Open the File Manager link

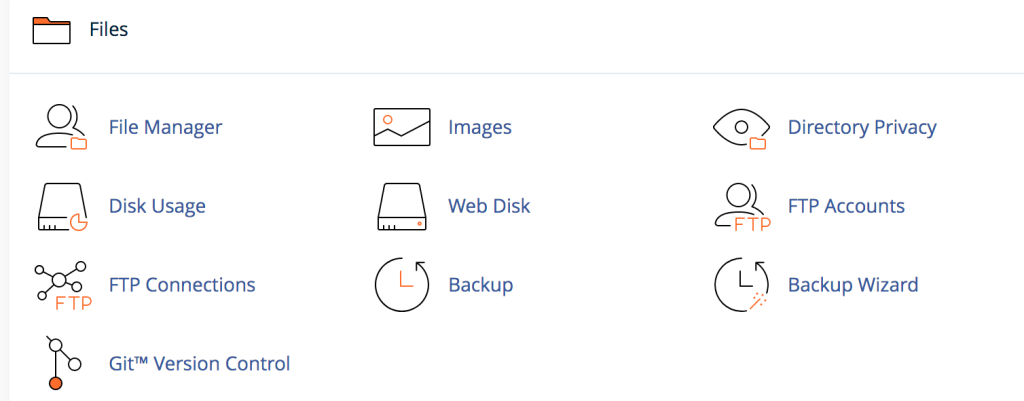click(x=165, y=127)
